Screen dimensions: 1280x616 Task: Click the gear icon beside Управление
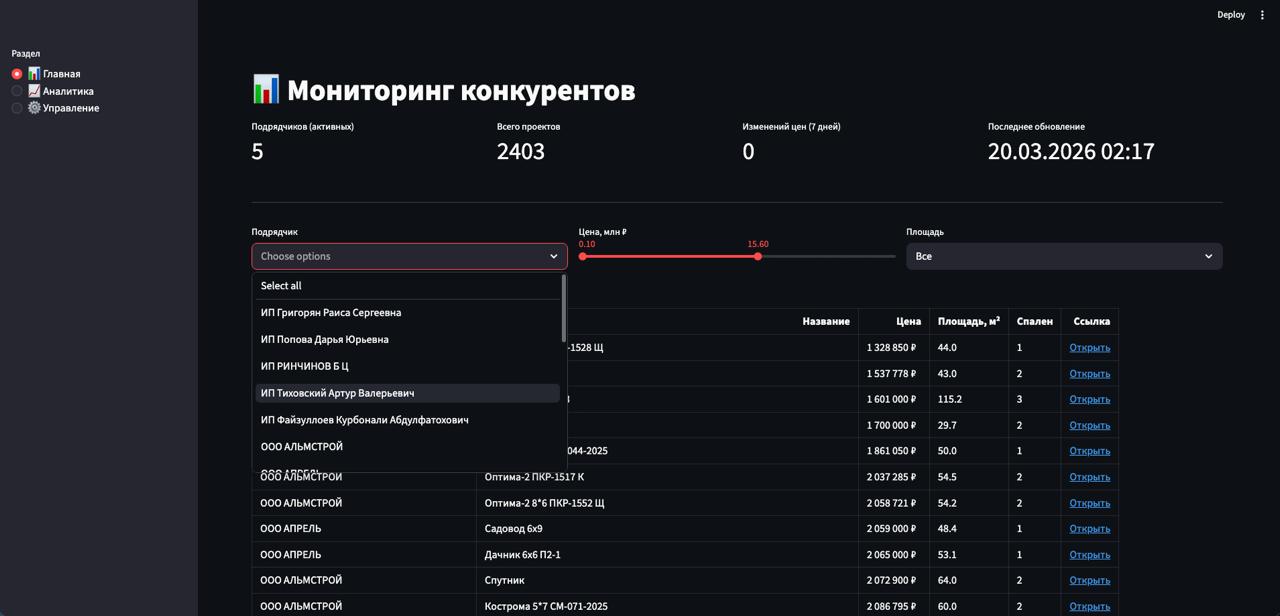(32, 107)
